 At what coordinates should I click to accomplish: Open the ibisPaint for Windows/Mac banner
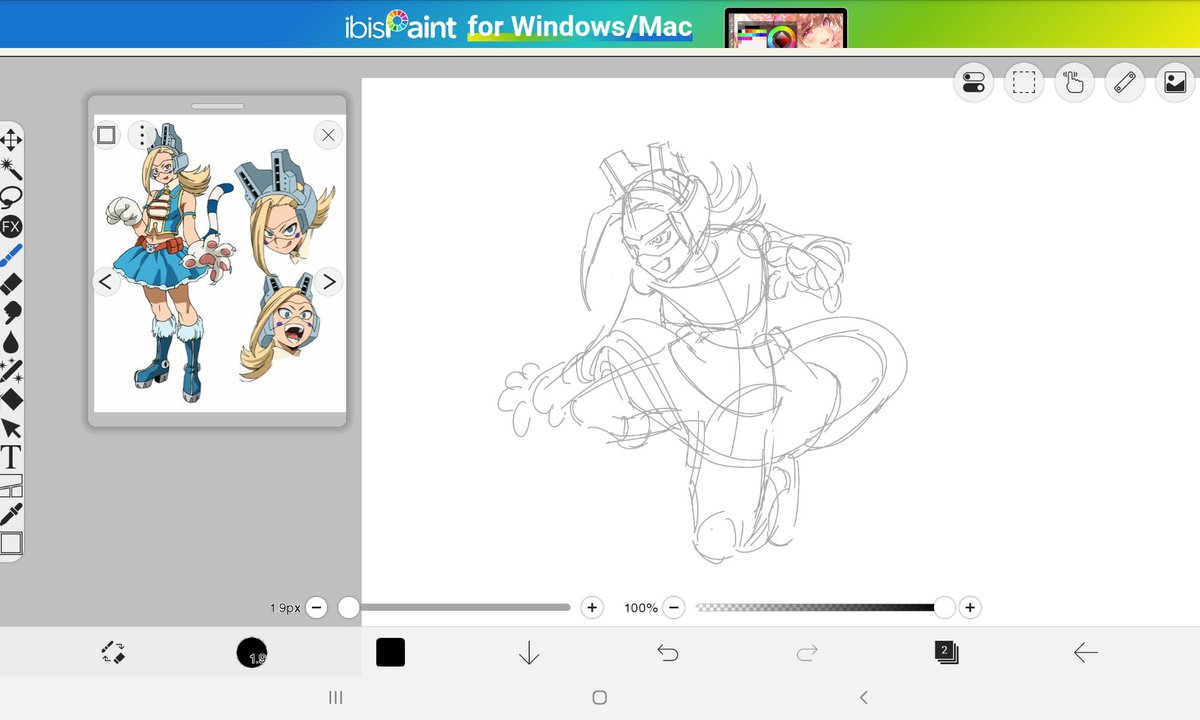600,24
